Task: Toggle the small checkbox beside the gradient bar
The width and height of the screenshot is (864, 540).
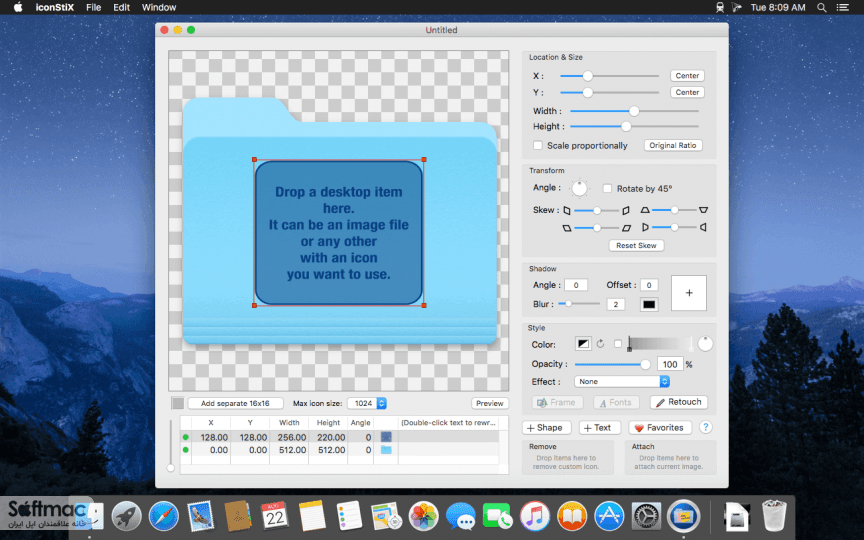Action: [x=618, y=344]
